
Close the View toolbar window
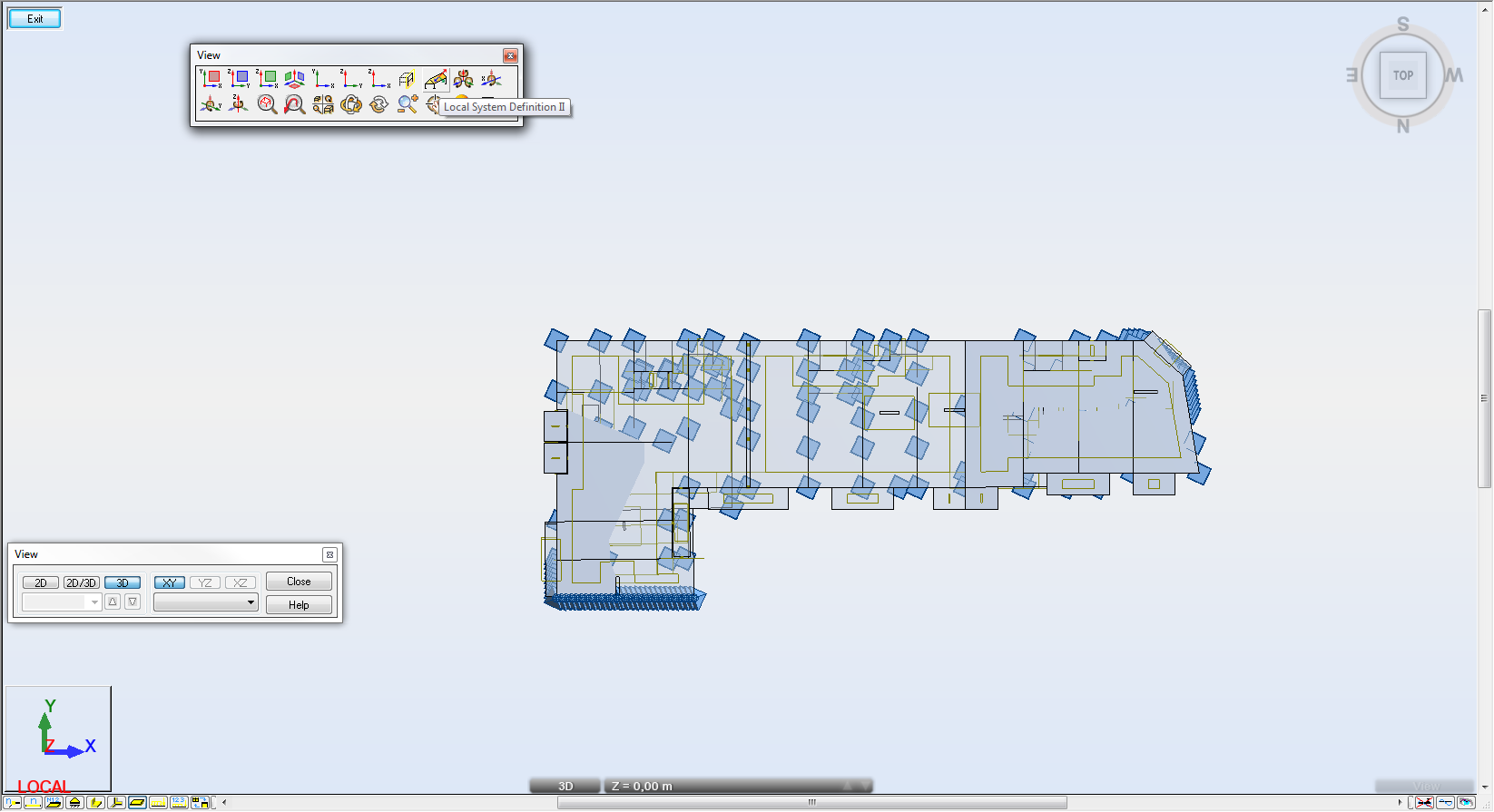coord(510,55)
